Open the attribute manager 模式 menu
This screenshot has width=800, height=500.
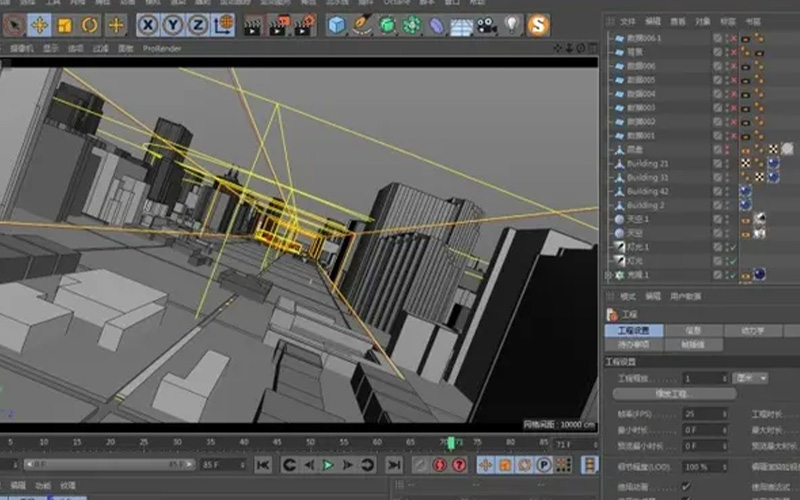628,296
